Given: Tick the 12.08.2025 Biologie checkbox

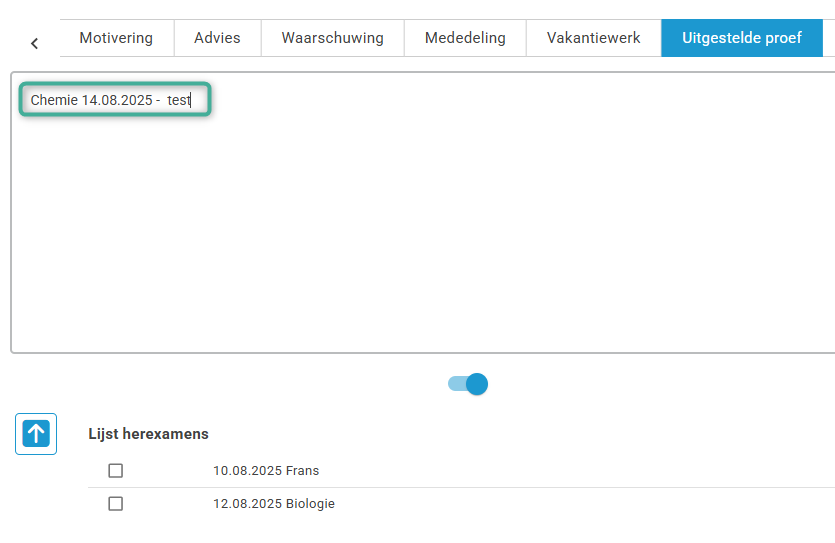Looking at the screenshot, I should 116,504.
